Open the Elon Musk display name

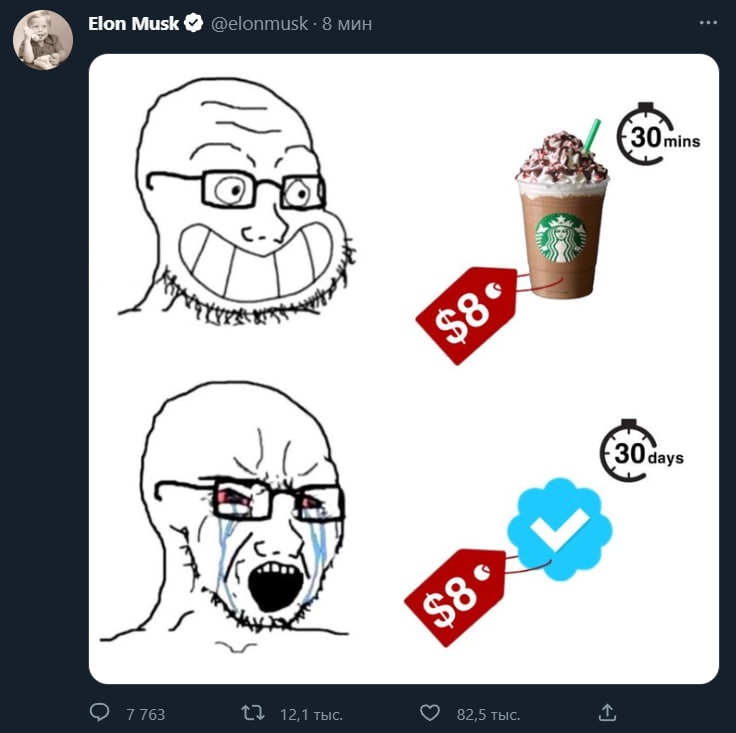134,23
